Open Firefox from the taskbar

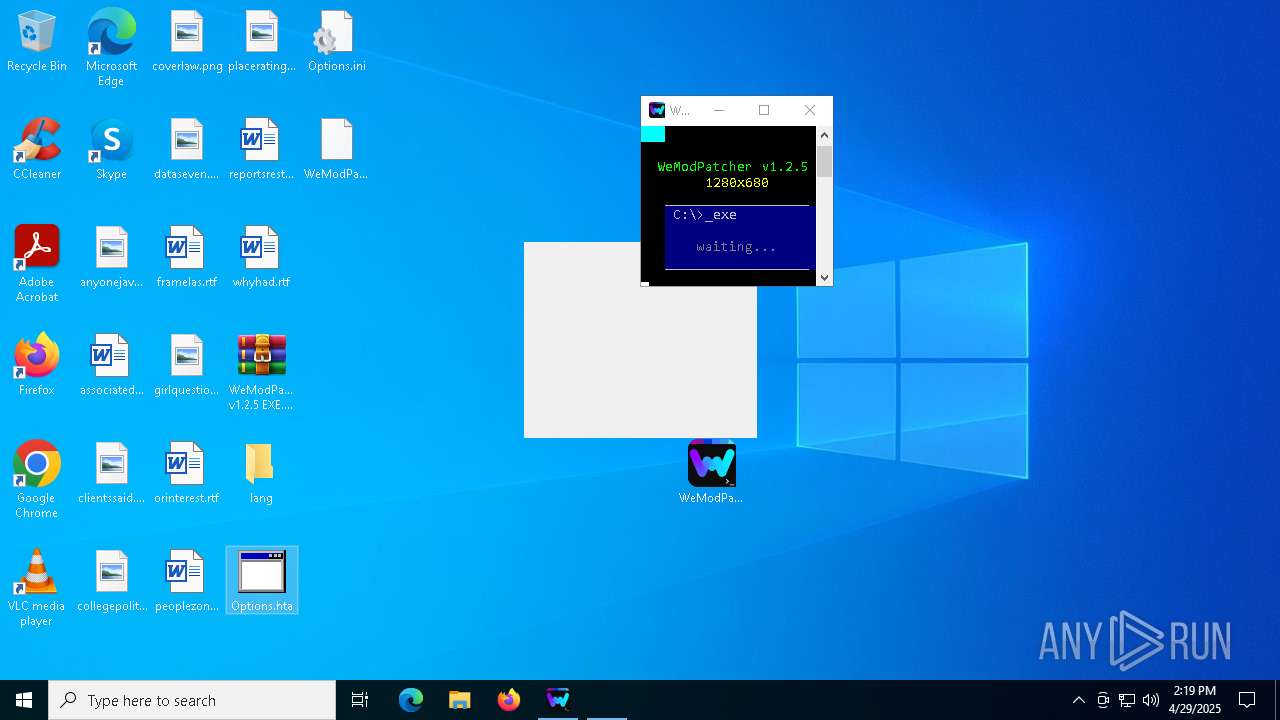(x=508, y=700)
